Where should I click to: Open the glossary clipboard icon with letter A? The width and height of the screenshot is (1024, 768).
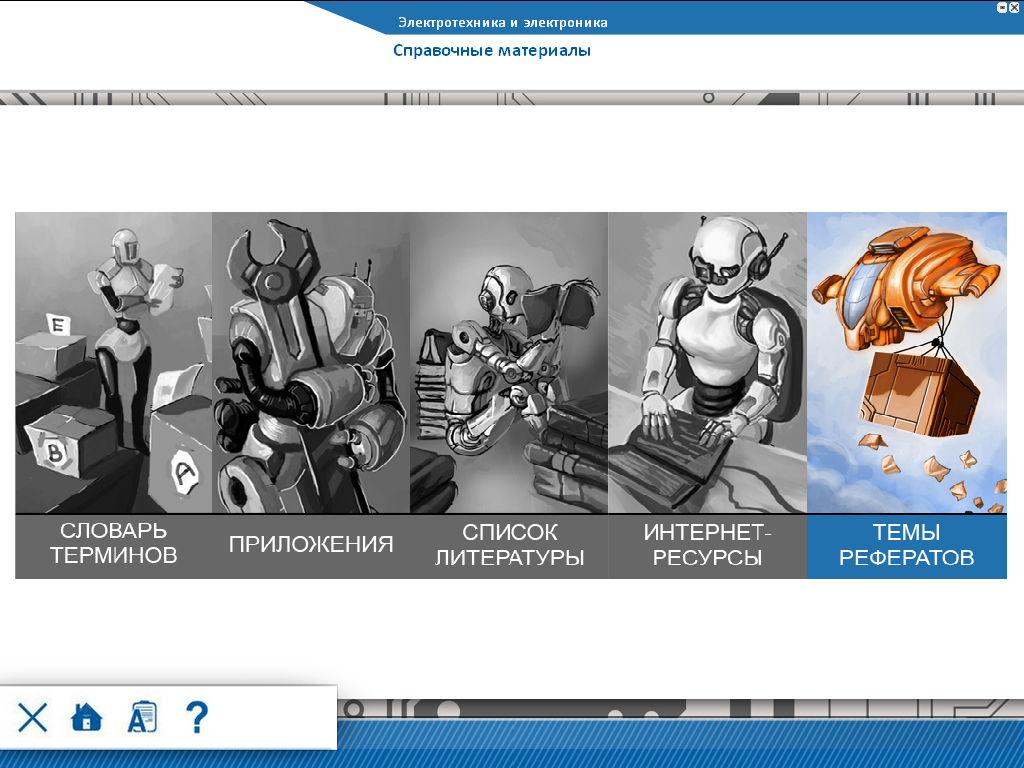pyautogui.click(x=142, y=717)
